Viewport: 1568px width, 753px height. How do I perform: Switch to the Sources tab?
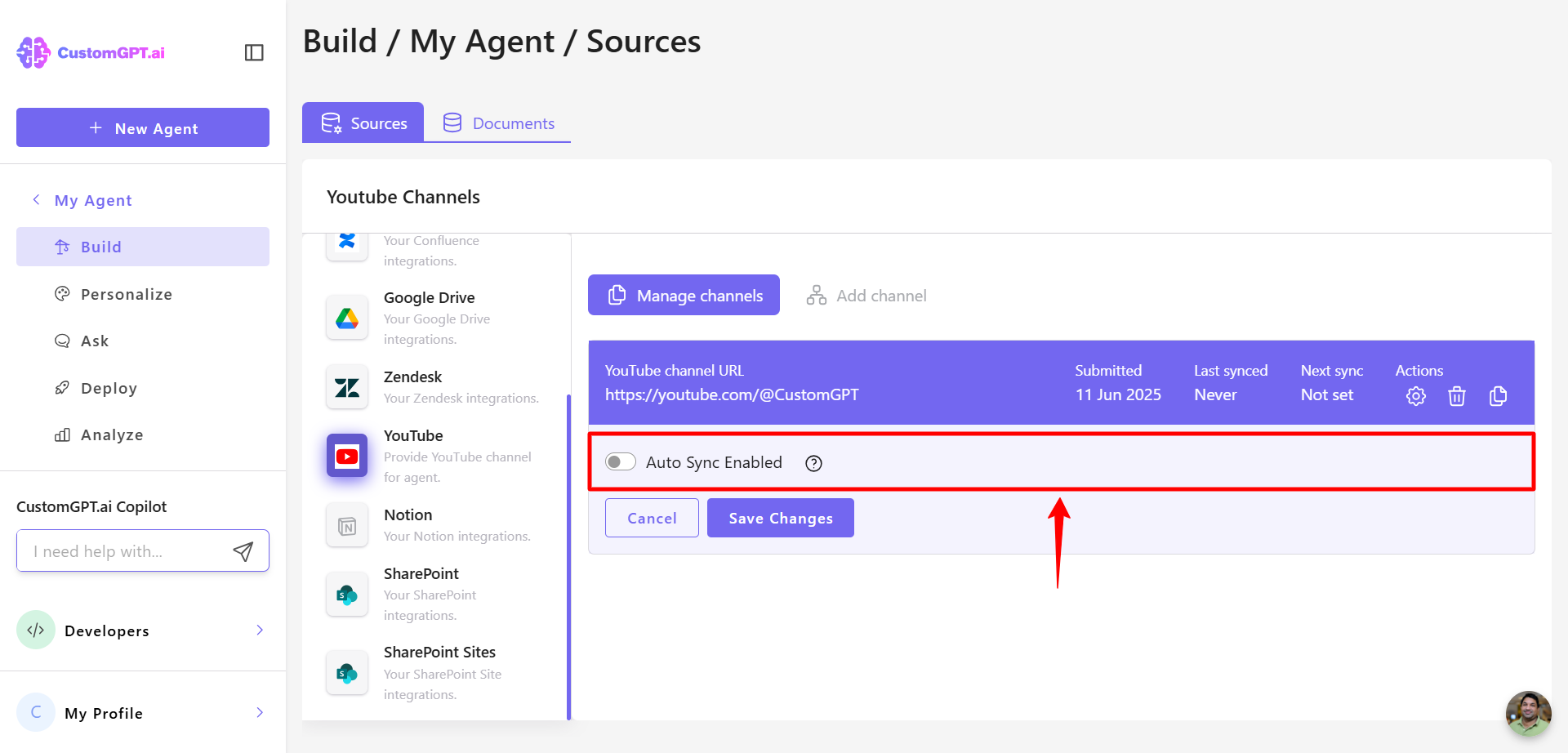pos(363,123)
